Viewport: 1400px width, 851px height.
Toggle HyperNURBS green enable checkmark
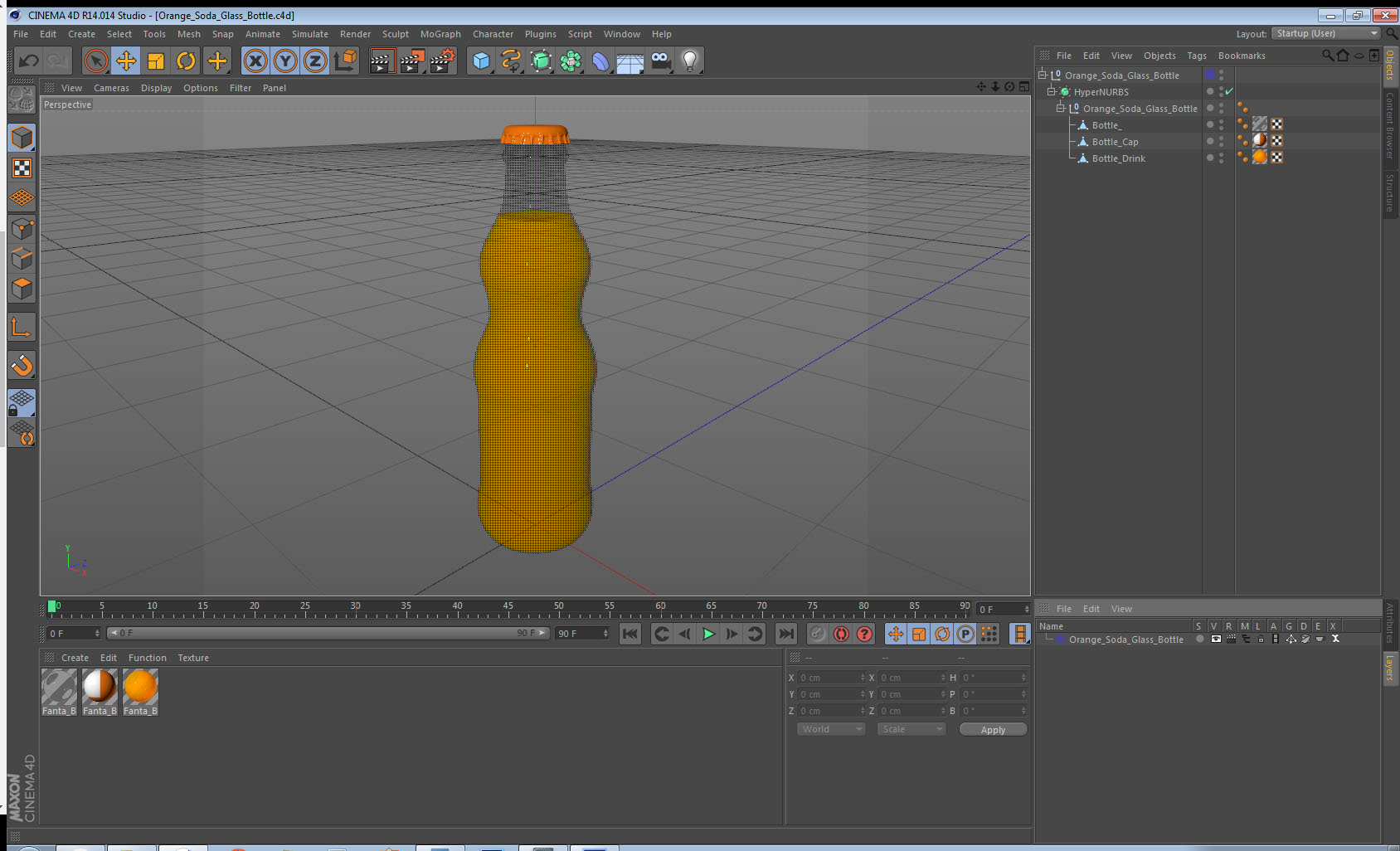click(x=1229, y=91)
